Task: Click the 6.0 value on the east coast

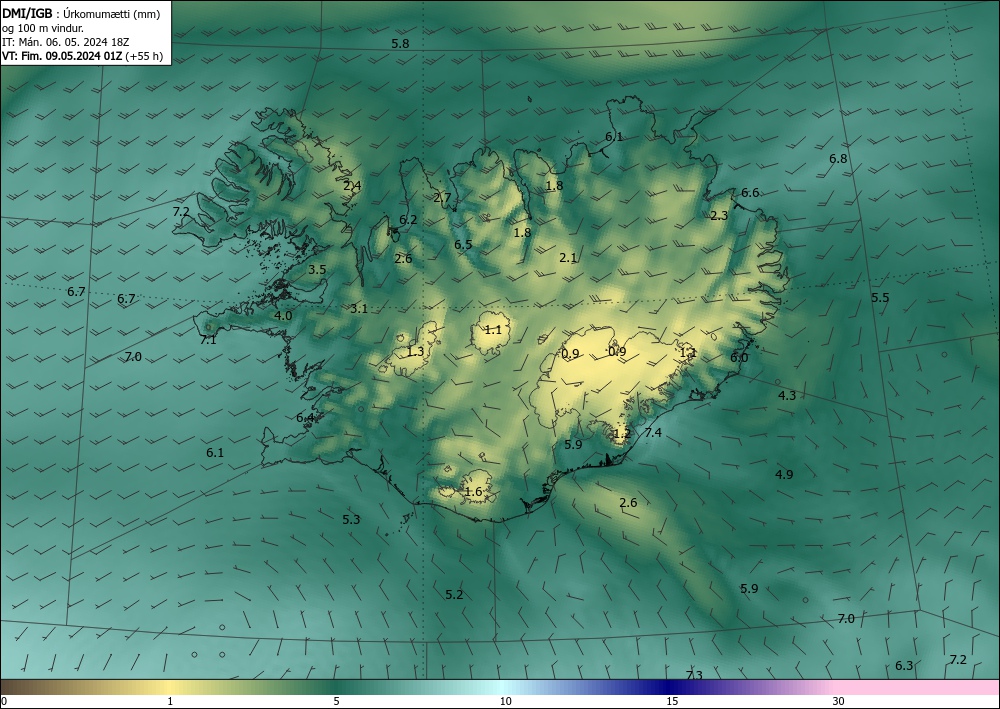Action: pos(739,358)
